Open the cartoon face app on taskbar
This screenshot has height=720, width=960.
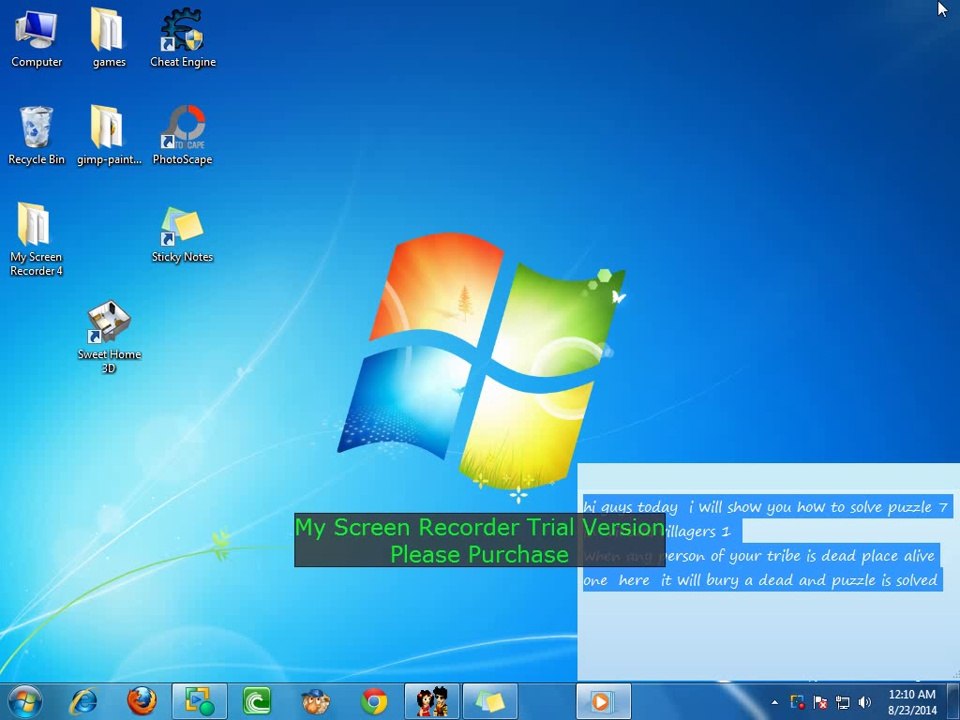[316, 702]
